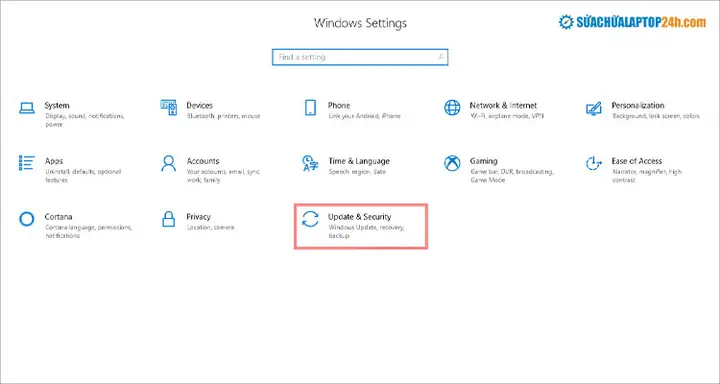Click the Privacy padlock icon
The image size is (720, 384).
click(x=169, y=219)
